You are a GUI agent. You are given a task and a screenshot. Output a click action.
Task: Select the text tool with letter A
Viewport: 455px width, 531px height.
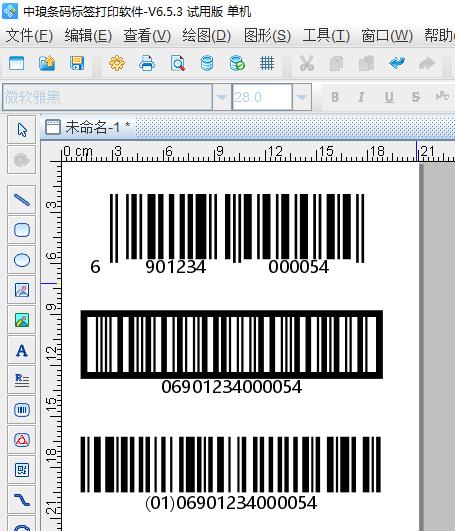(x=22, y=350)
